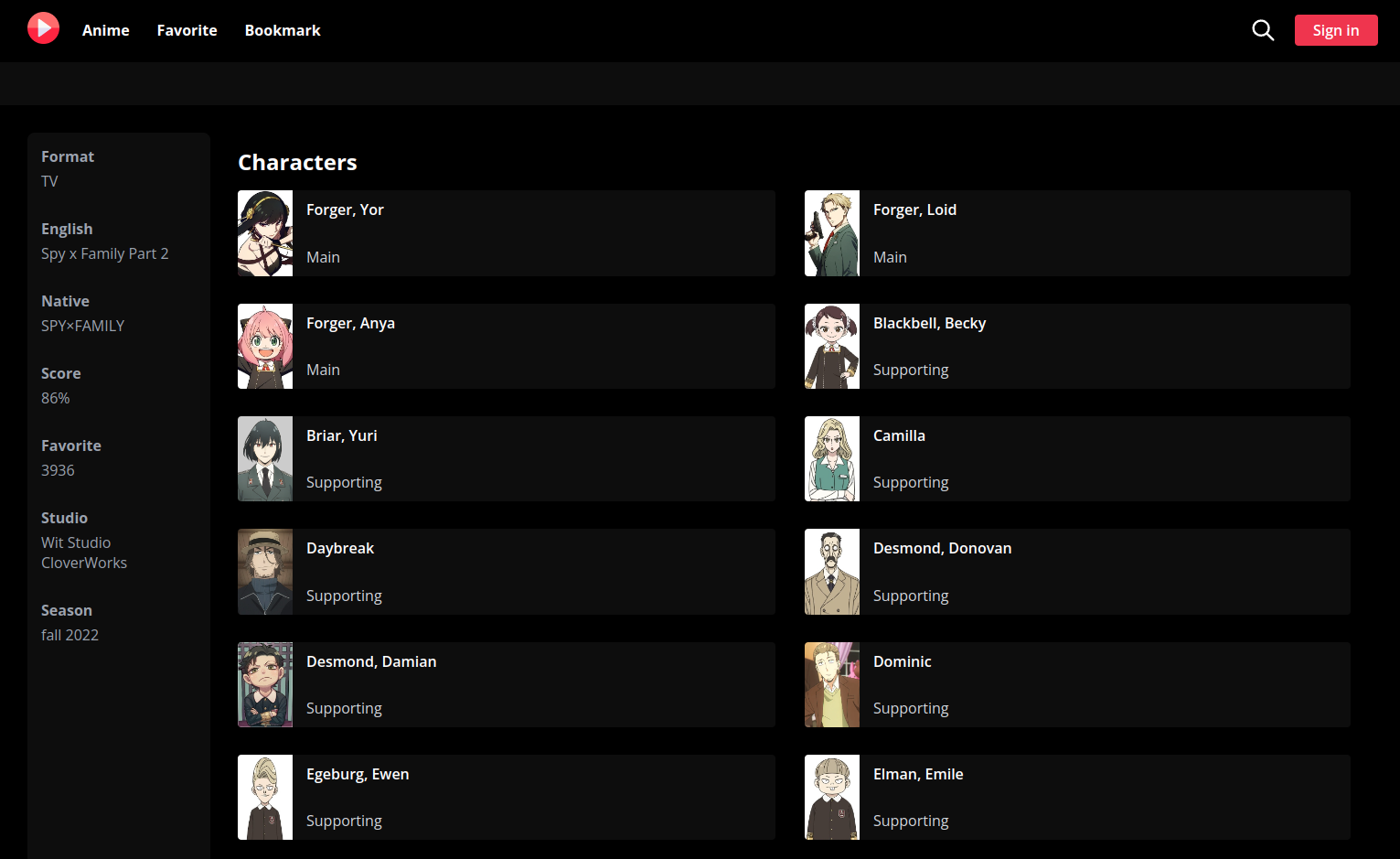
Task: Click 'Main' role under Forger, Yor
Action: tap(323, 257)
